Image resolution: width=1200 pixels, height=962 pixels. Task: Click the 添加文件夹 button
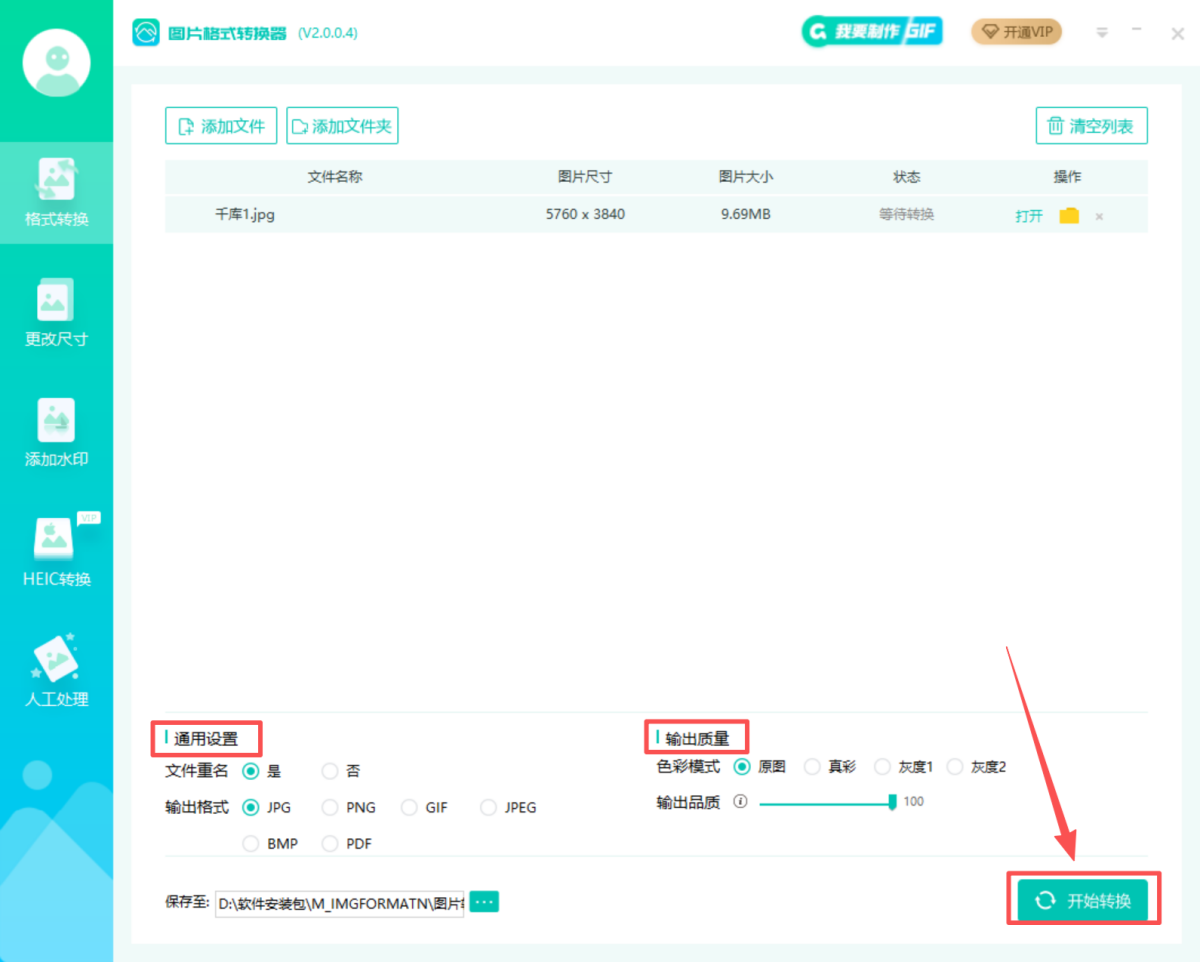[342, 126]
